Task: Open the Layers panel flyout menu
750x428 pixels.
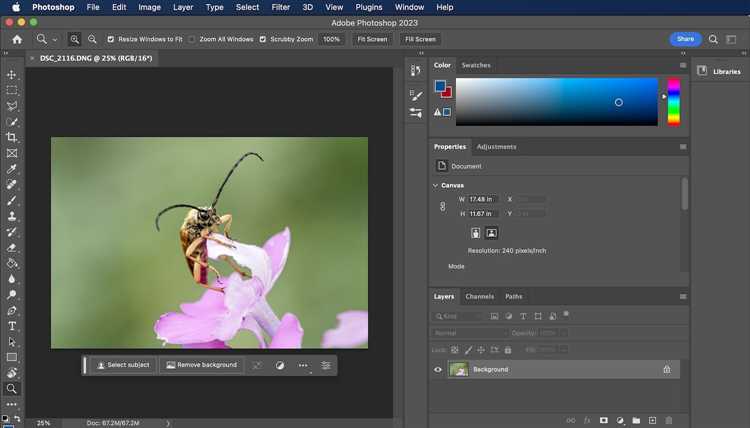Action: (x=683, y=296)
